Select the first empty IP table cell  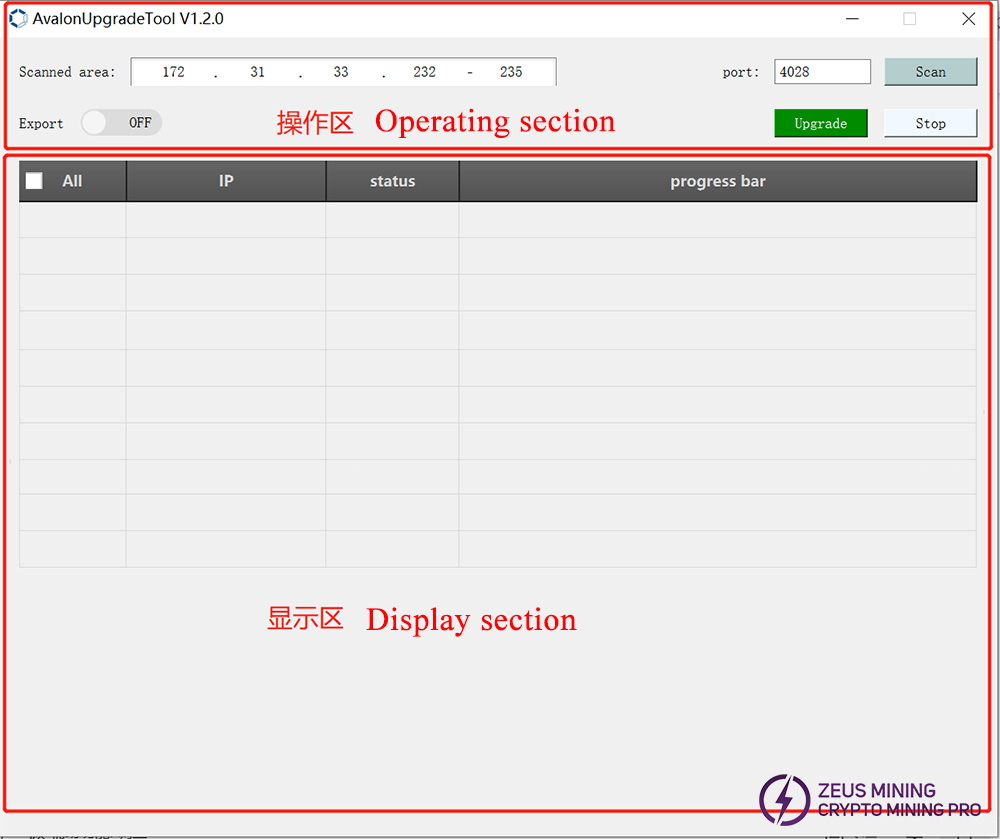226,220
